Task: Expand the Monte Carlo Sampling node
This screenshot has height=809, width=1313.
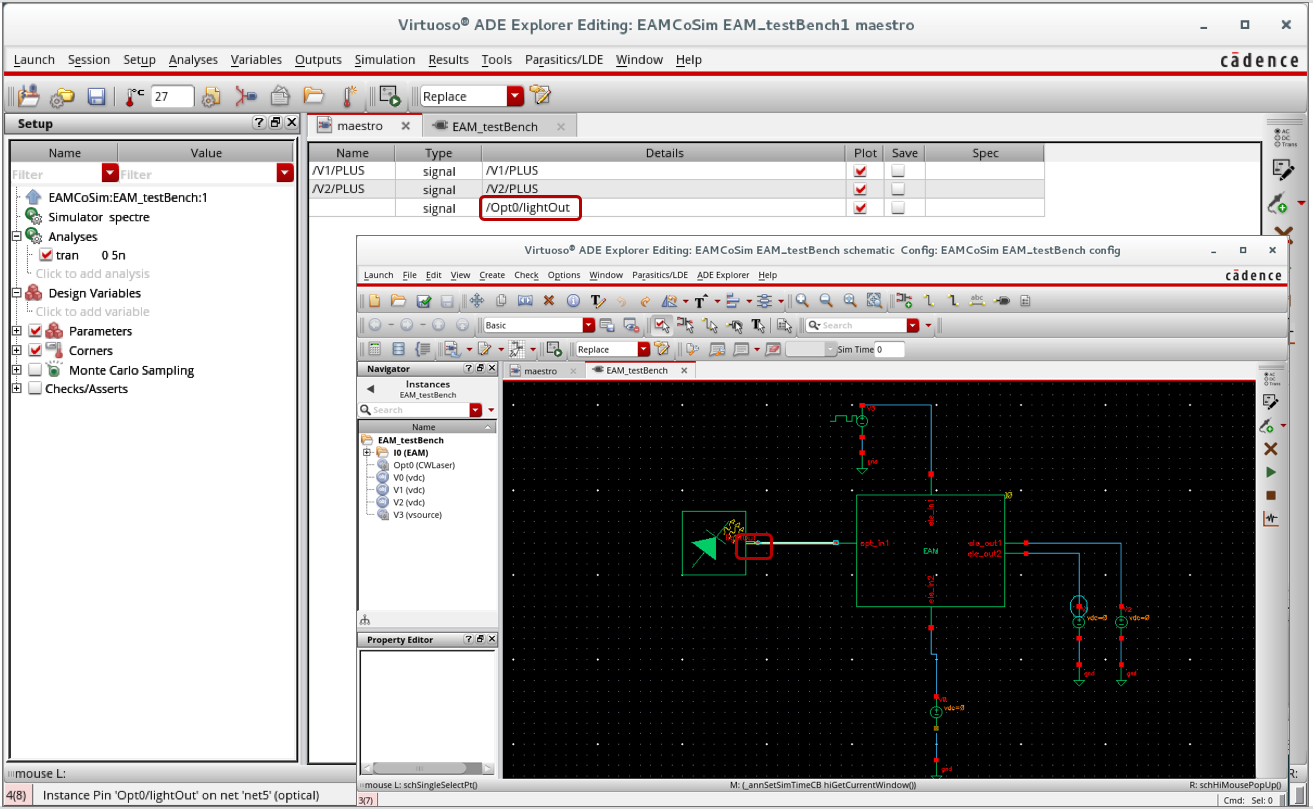Action: pyautogui.click(x=16, y=370)
